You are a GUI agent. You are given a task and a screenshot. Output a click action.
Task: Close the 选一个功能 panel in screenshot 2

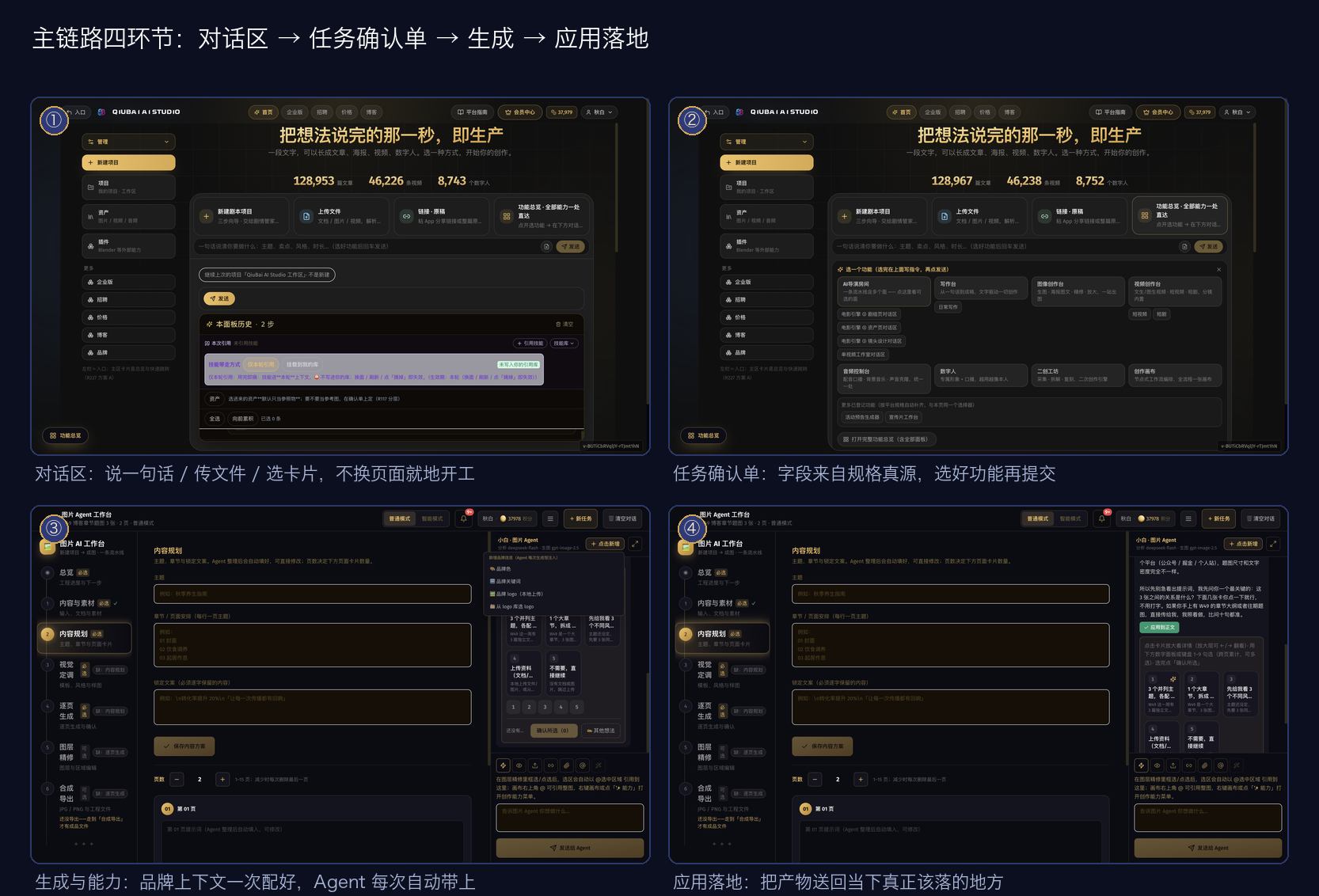point(1218,269)
